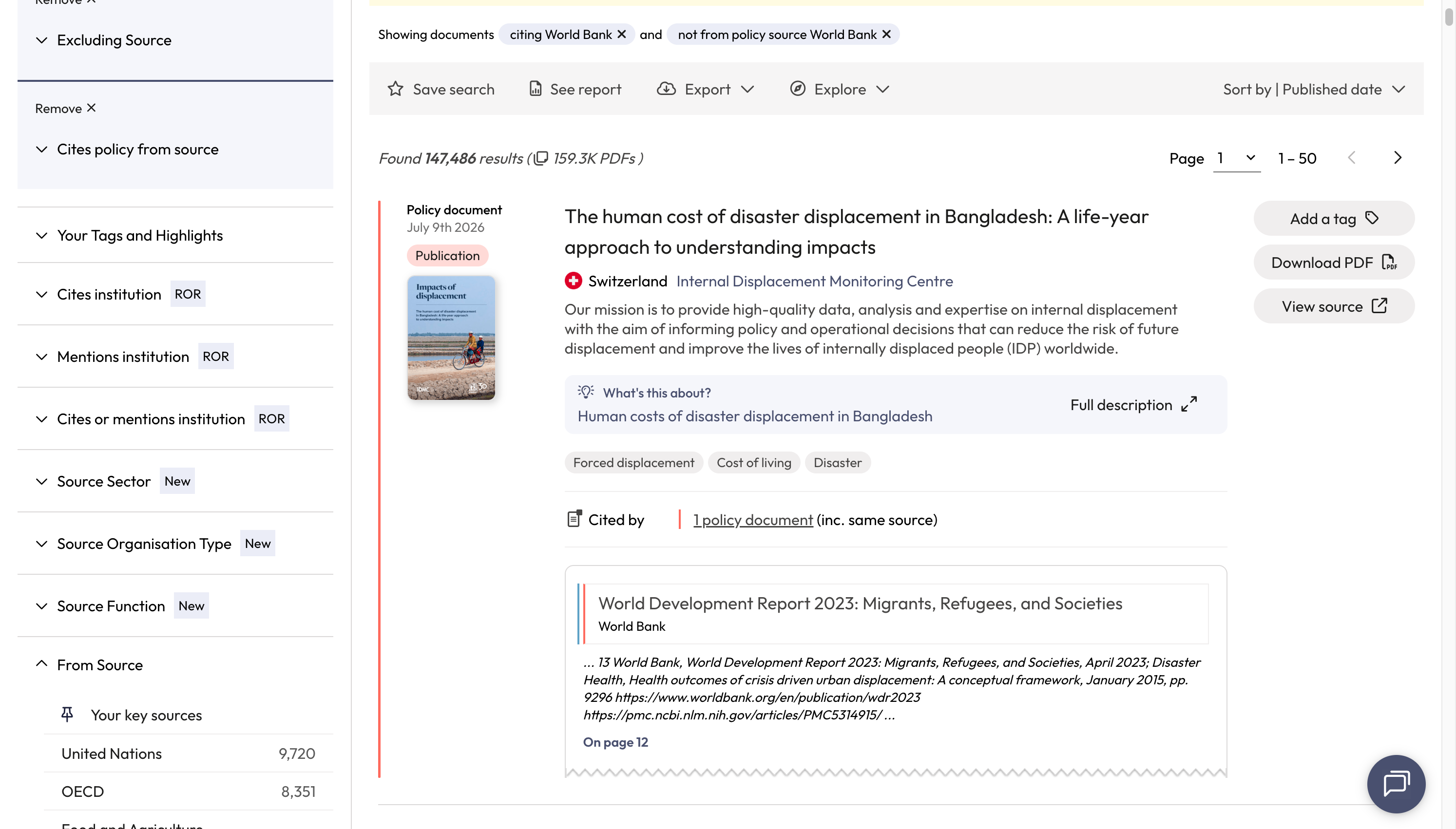Select United Nations source filter
This screenshot has width=1456, height=829.
(189, 754)
